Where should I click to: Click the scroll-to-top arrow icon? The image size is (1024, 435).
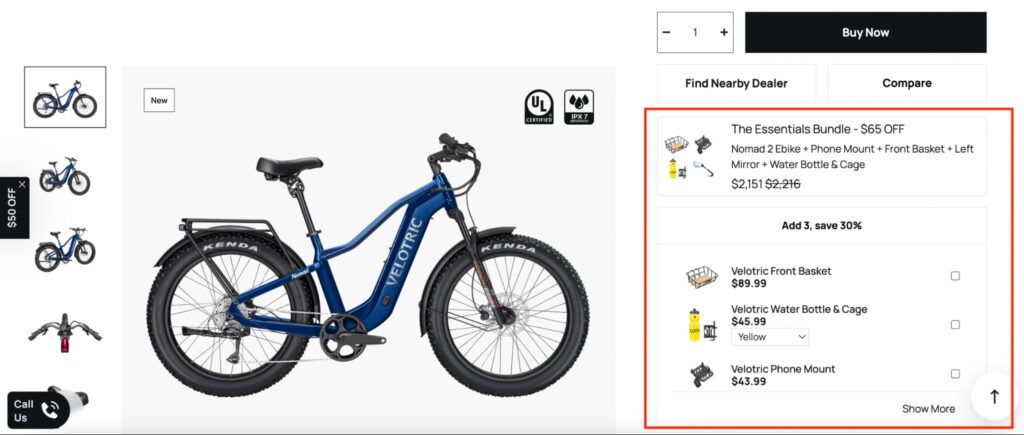[994, 397]
